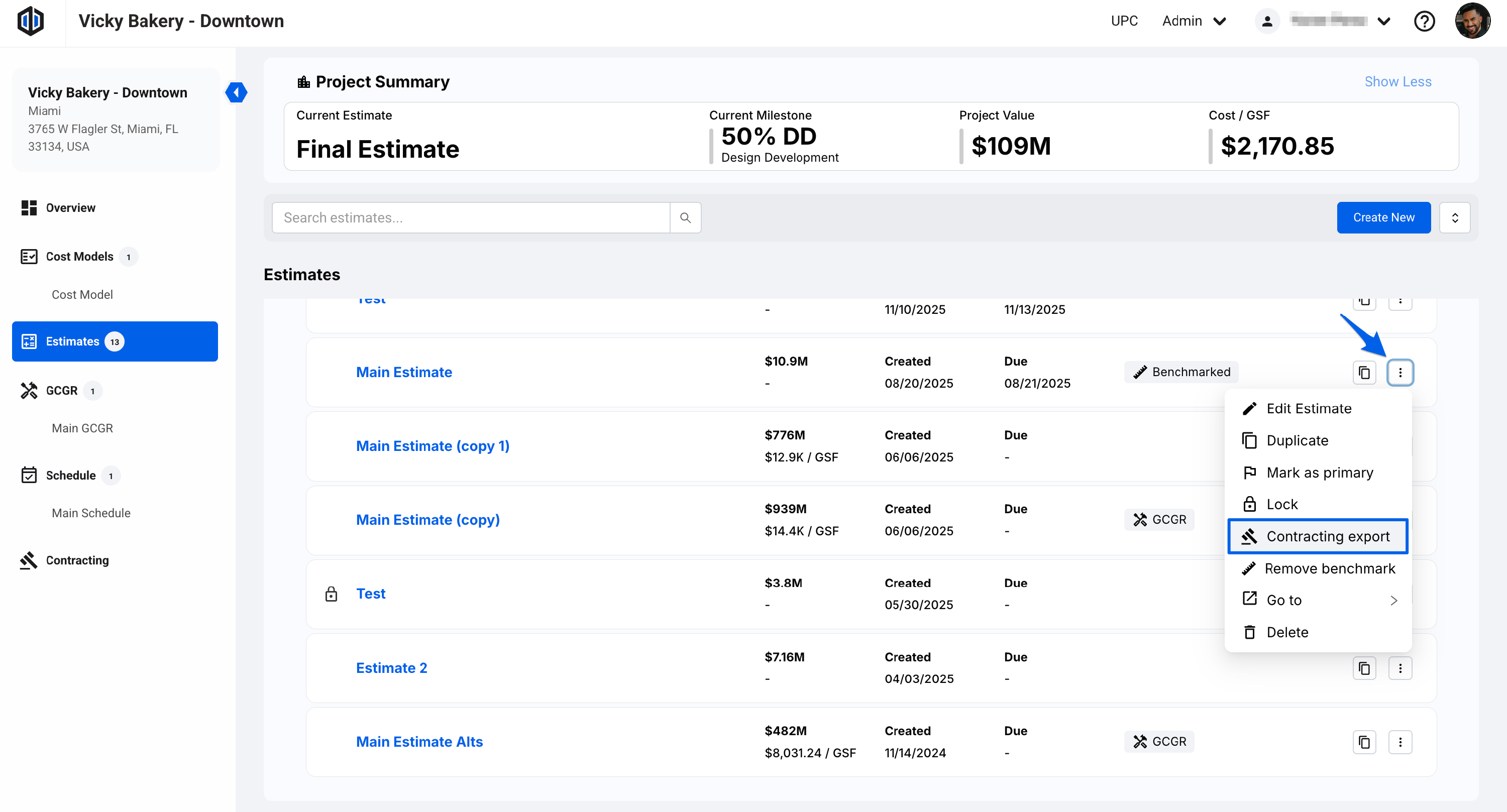Open three-dot menu for Estimate 2
The height and width of the screenshot is (812, 1507).
tap(1400, 668)
